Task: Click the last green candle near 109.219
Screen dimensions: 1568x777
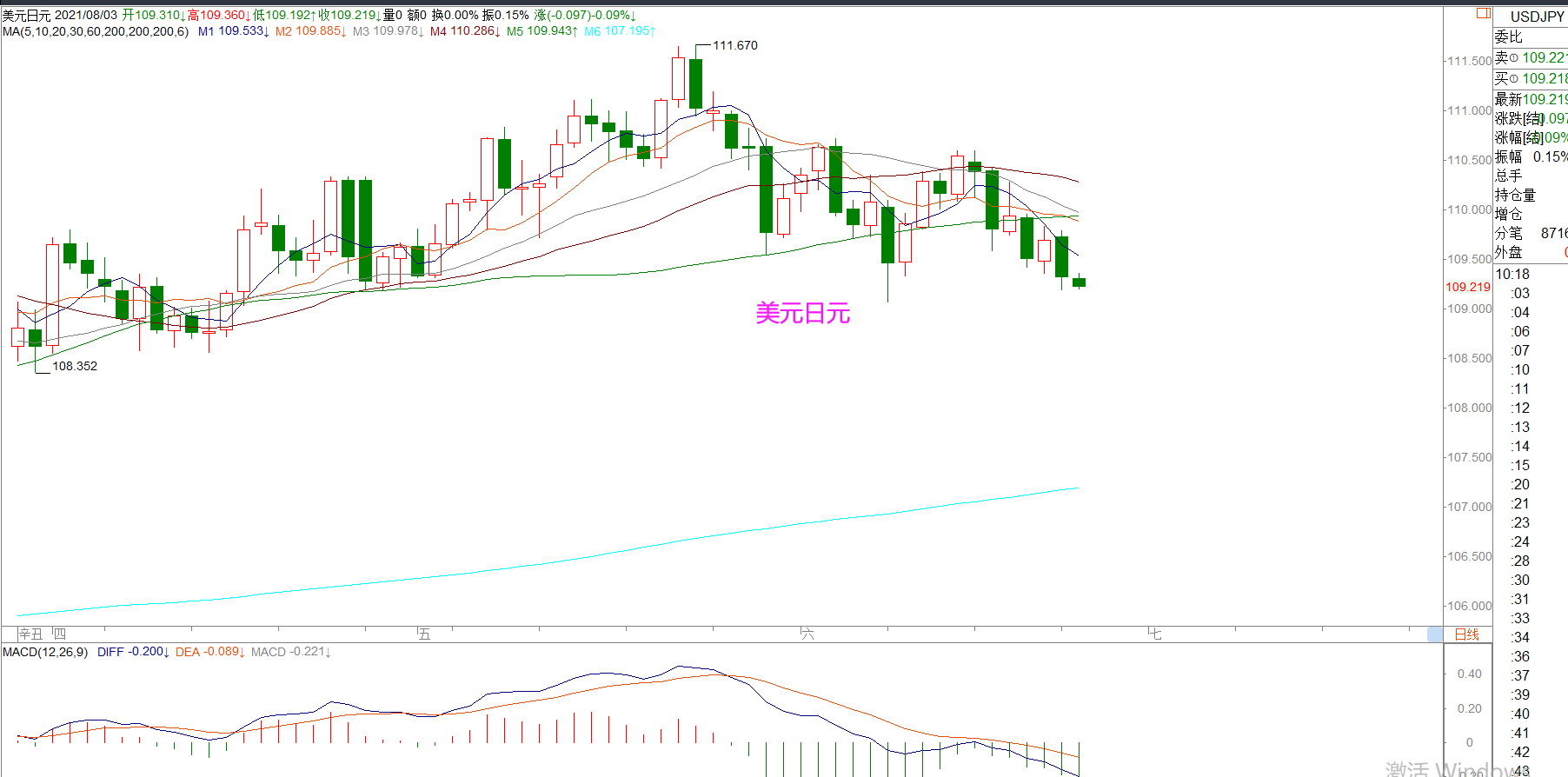Action: pos(1079,282)
